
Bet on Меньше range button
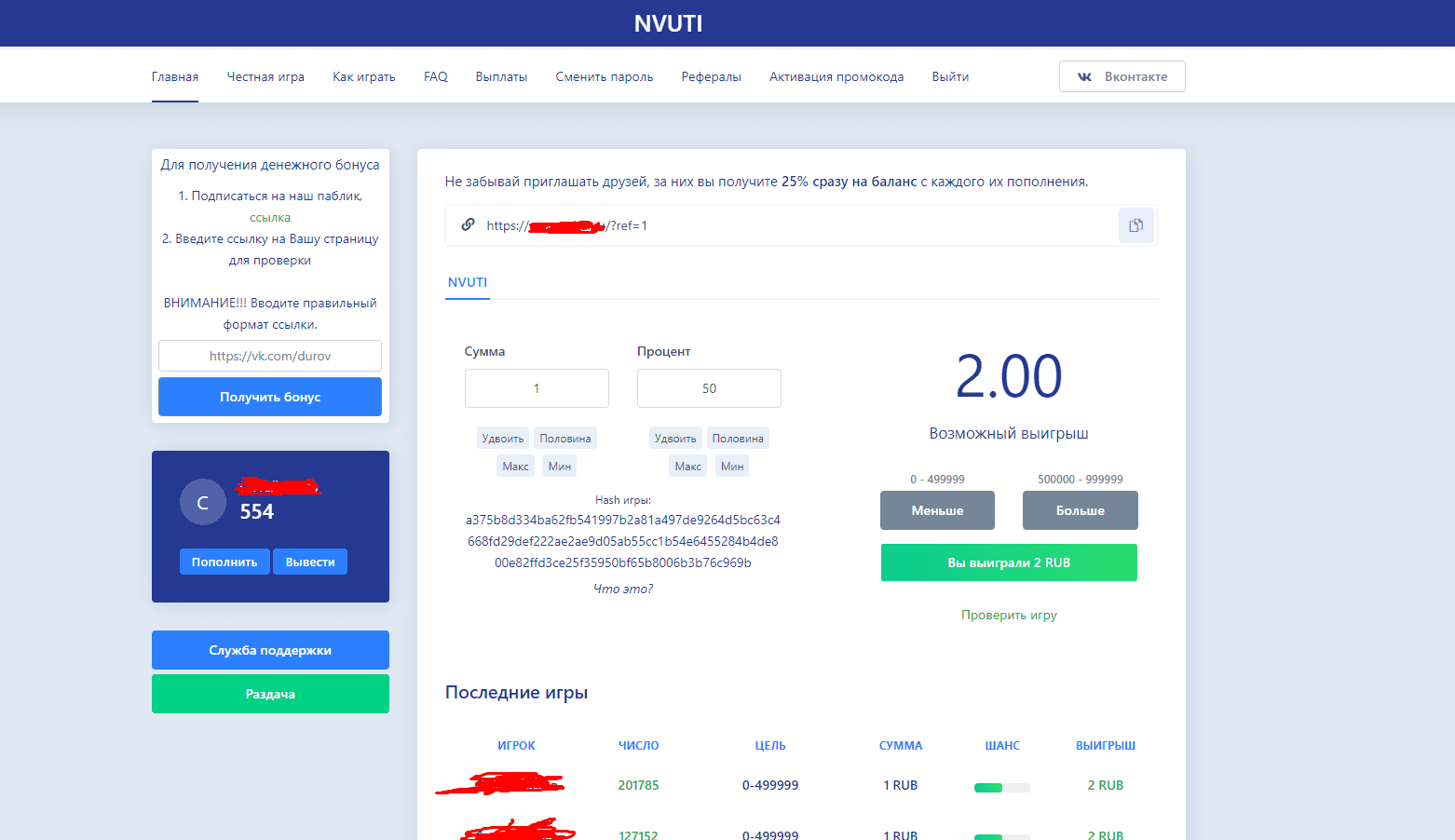(x=937, y=510)
